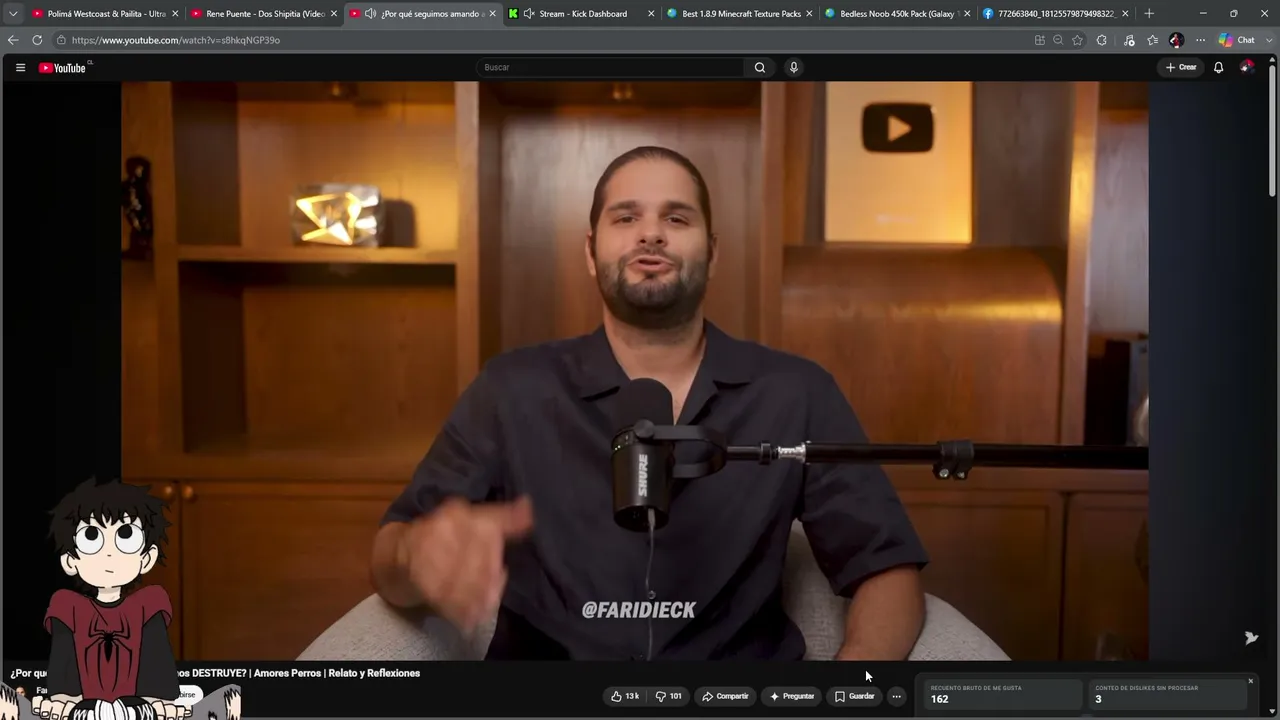Mute the playing YouTube tab speaker icon

370,14
